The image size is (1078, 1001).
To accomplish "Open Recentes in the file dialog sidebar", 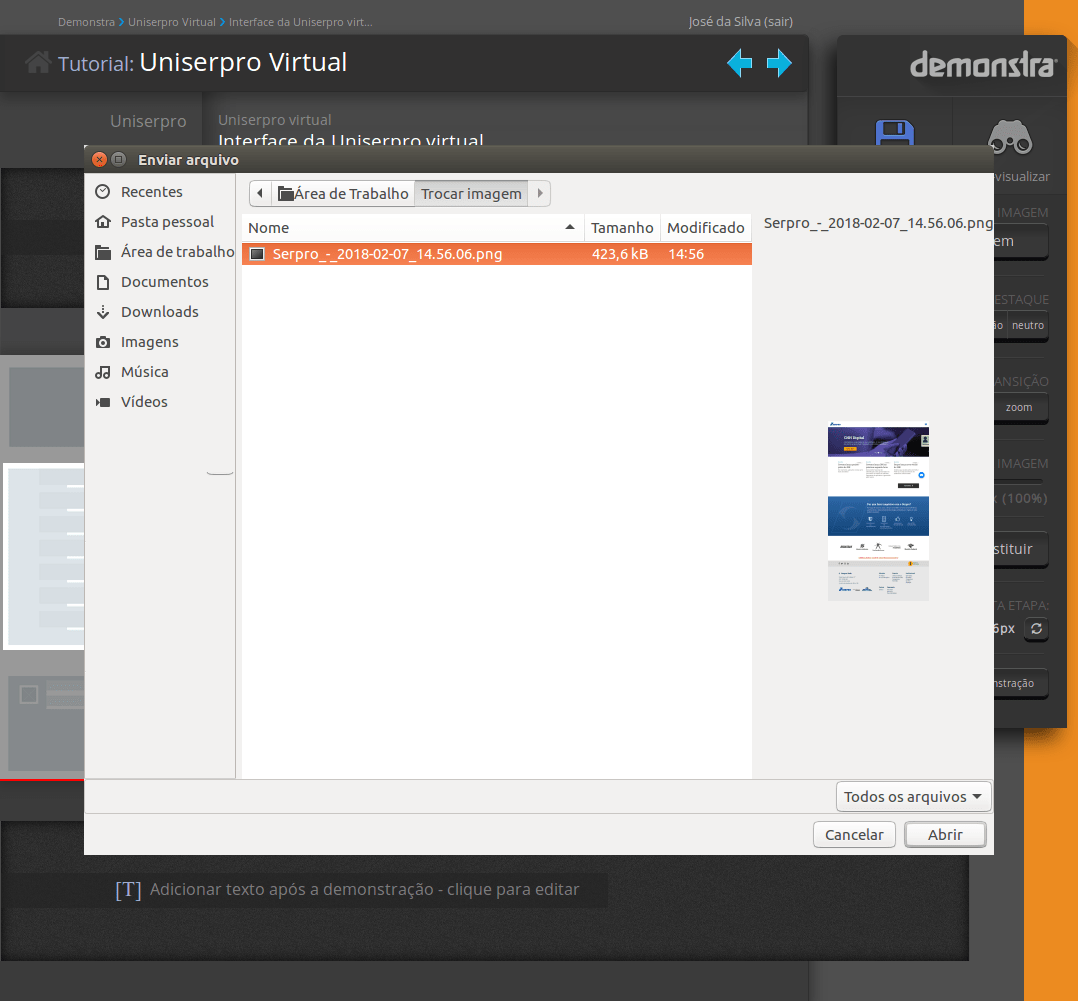I will (151, 192).
